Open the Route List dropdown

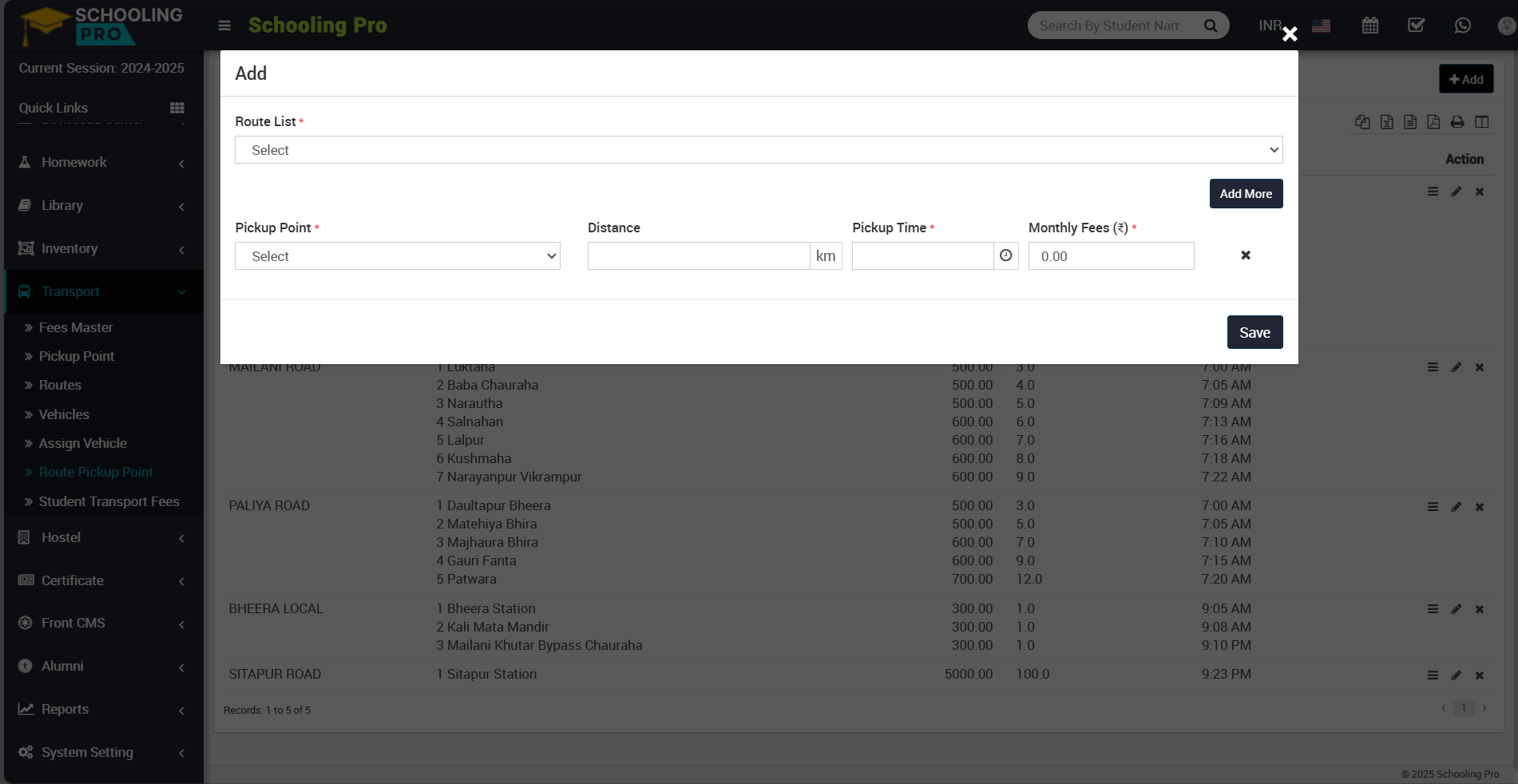click(x=759, y=150)
